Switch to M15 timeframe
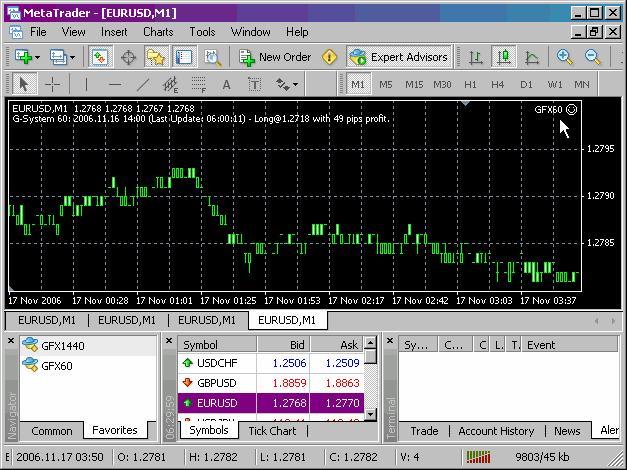 [414, 84]
